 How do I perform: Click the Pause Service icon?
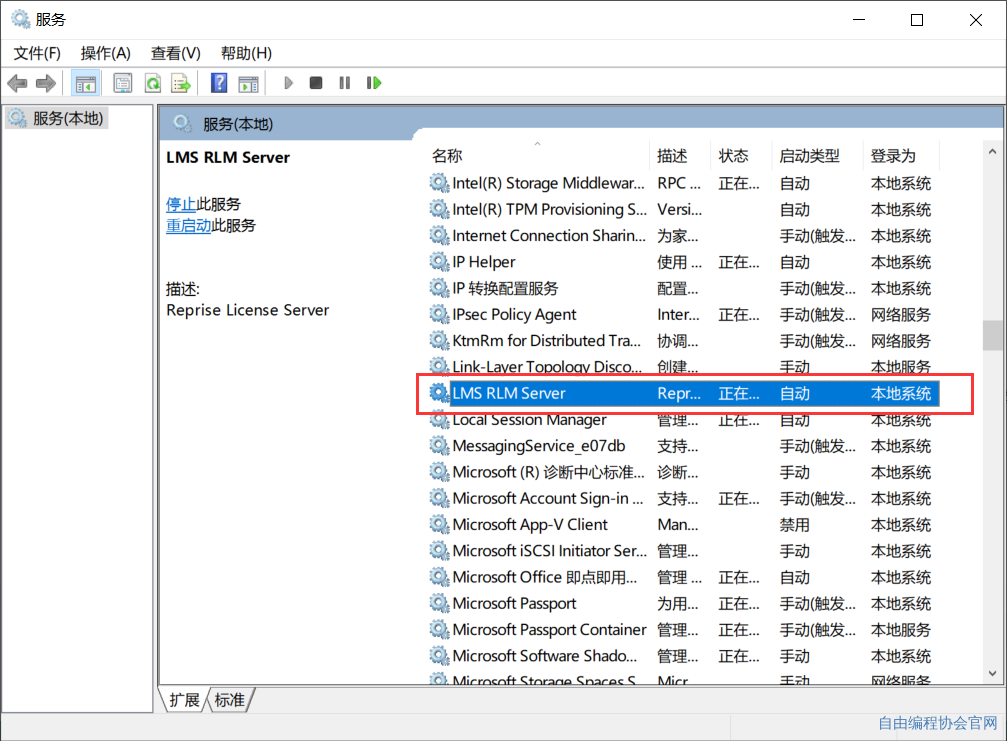click(345, 83)
